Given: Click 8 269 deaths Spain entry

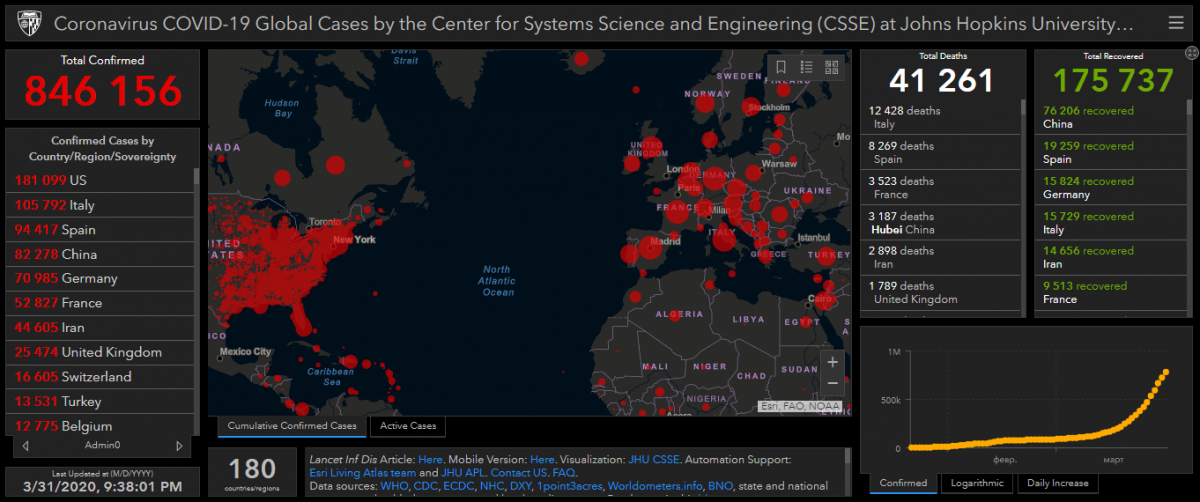Looking at the screenshot, I should [x=940, y=152].
